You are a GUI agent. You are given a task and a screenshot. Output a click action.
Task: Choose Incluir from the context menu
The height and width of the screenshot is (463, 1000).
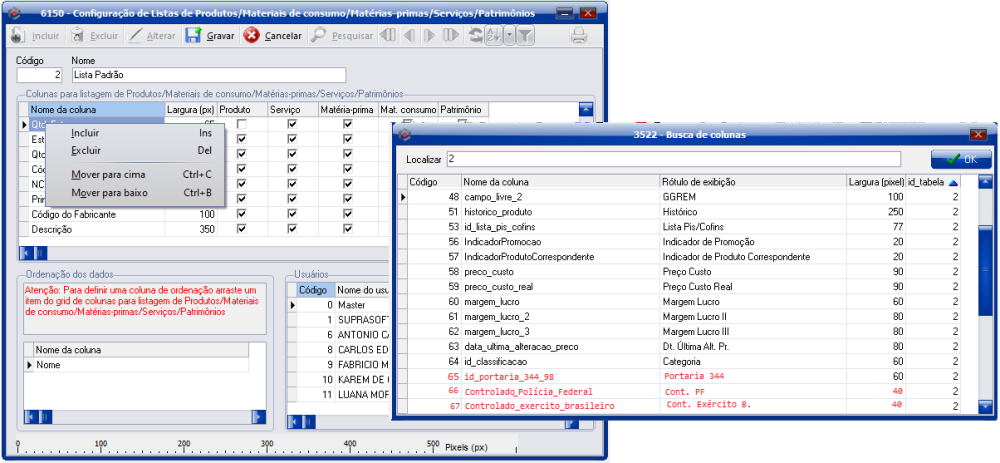[x=86, y=132]
